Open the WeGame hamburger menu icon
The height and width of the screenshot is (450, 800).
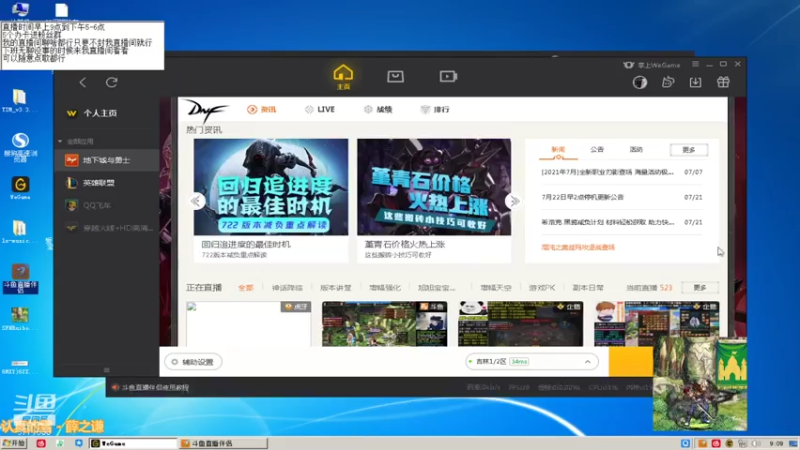695,64
